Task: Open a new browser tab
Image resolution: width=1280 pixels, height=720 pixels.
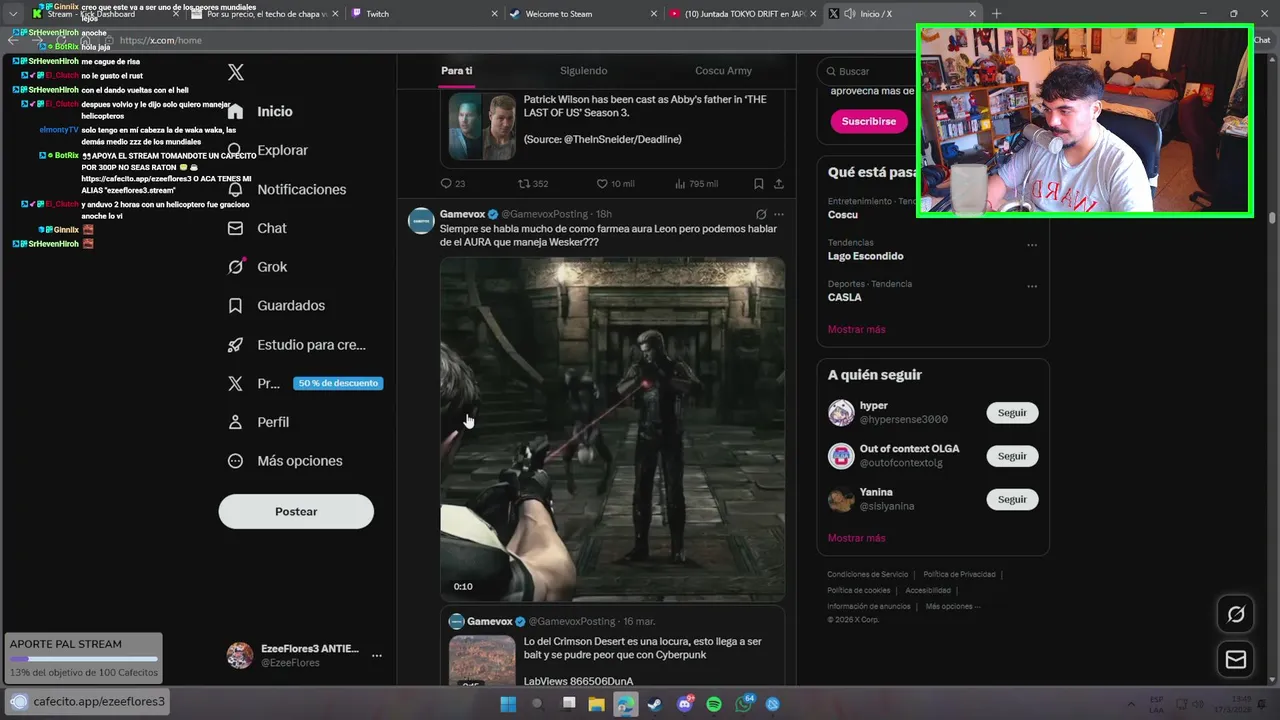Action: (x=996, y=14)
